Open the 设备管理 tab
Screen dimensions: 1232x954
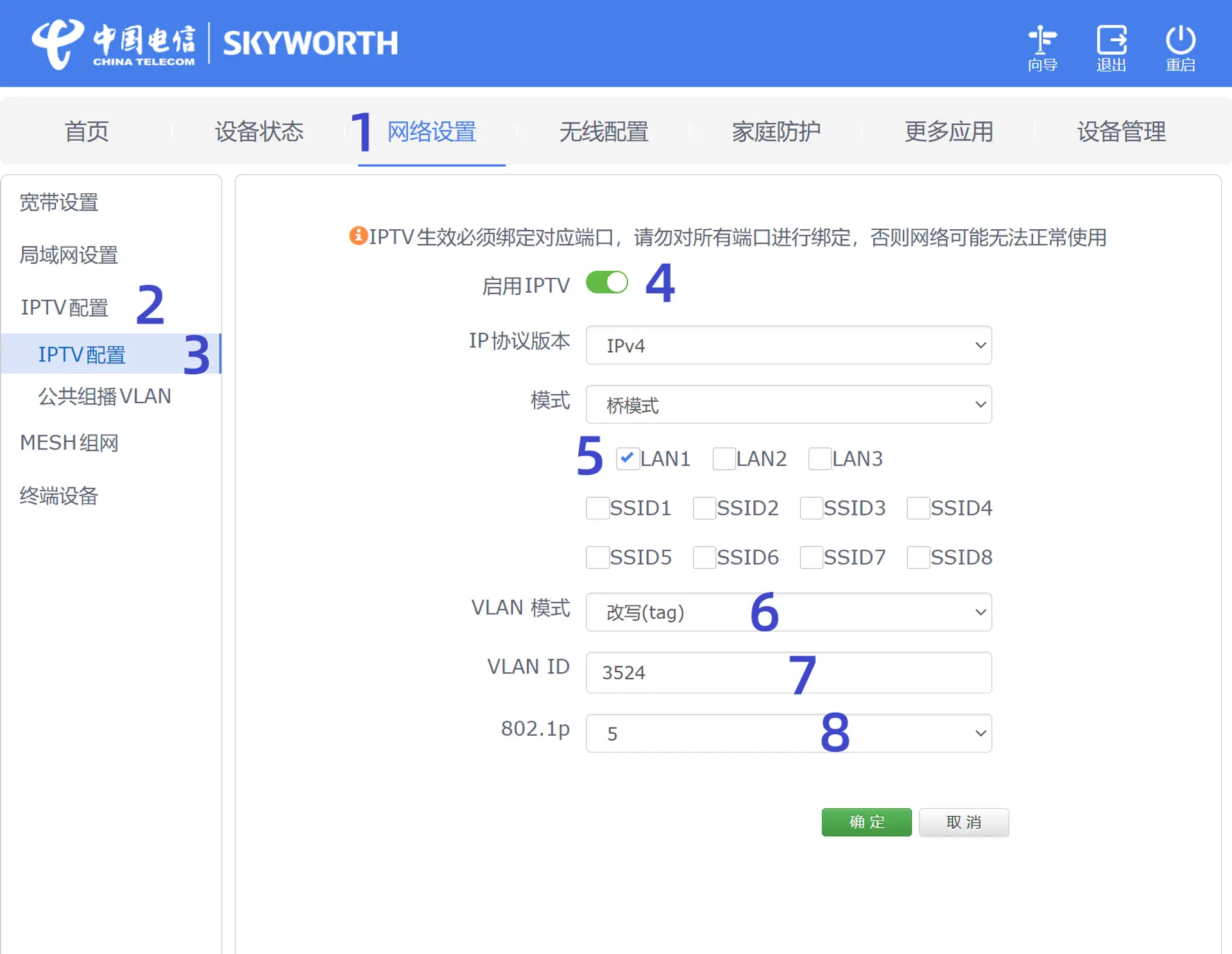1121,132
